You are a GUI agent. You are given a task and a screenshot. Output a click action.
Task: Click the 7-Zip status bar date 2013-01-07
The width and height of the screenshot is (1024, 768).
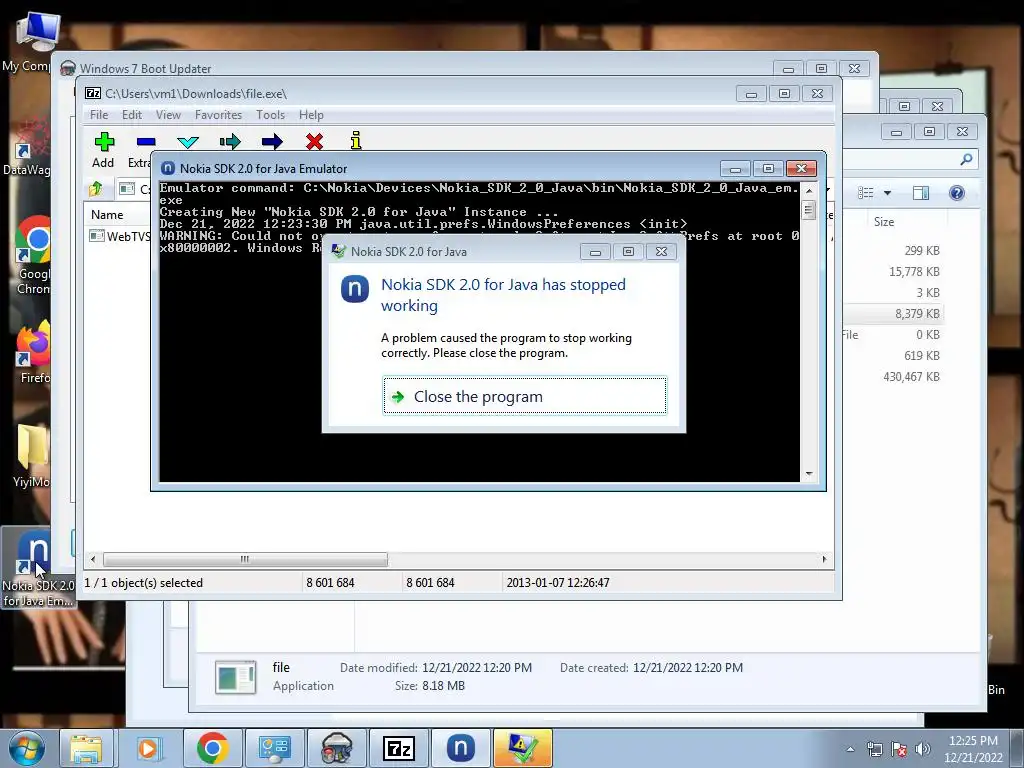tap(558, 583)
